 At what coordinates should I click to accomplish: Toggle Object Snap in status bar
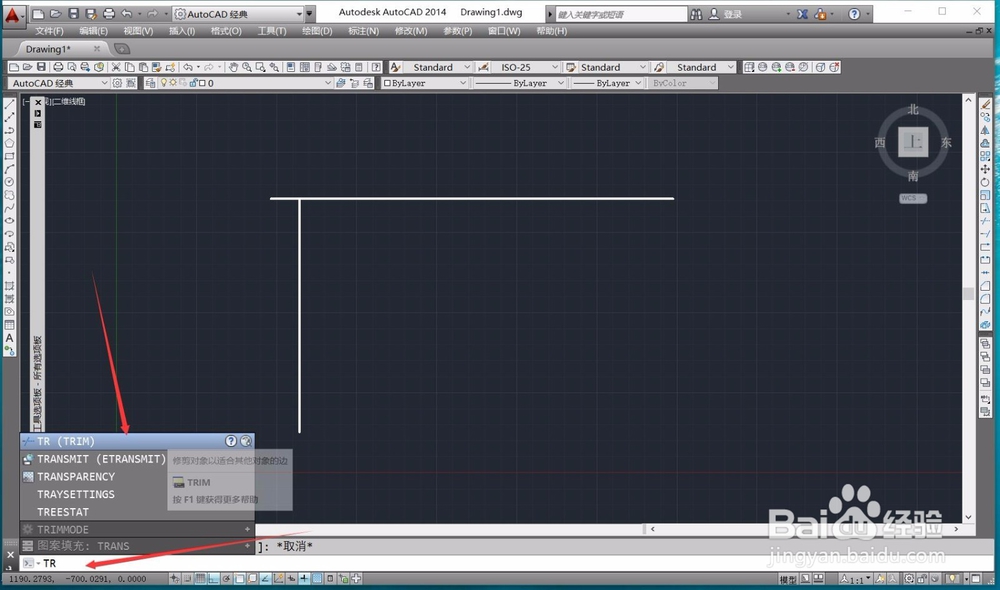click(239, 579)
